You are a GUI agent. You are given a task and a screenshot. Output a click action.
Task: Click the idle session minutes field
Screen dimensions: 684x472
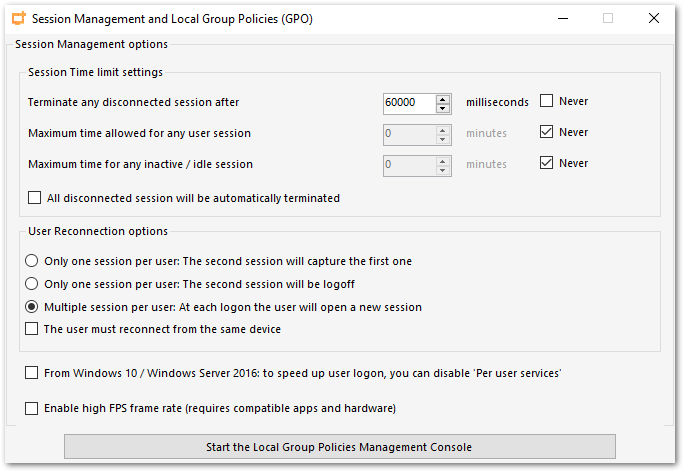click(408, 164)
